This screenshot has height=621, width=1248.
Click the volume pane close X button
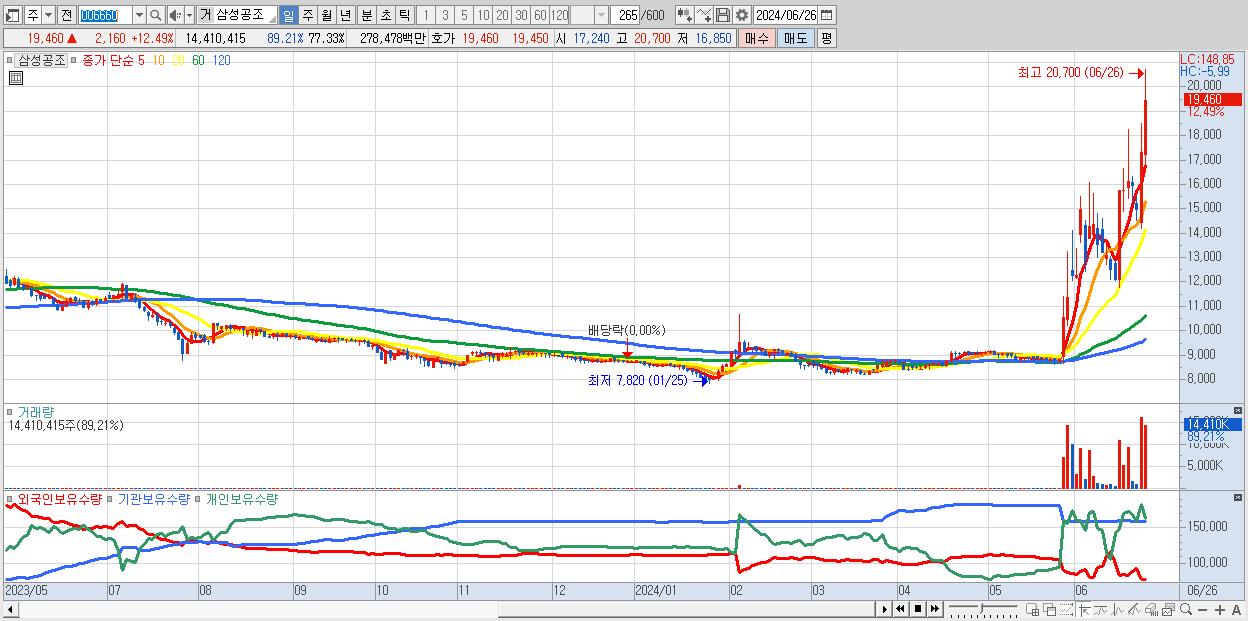coord(1238,410)
